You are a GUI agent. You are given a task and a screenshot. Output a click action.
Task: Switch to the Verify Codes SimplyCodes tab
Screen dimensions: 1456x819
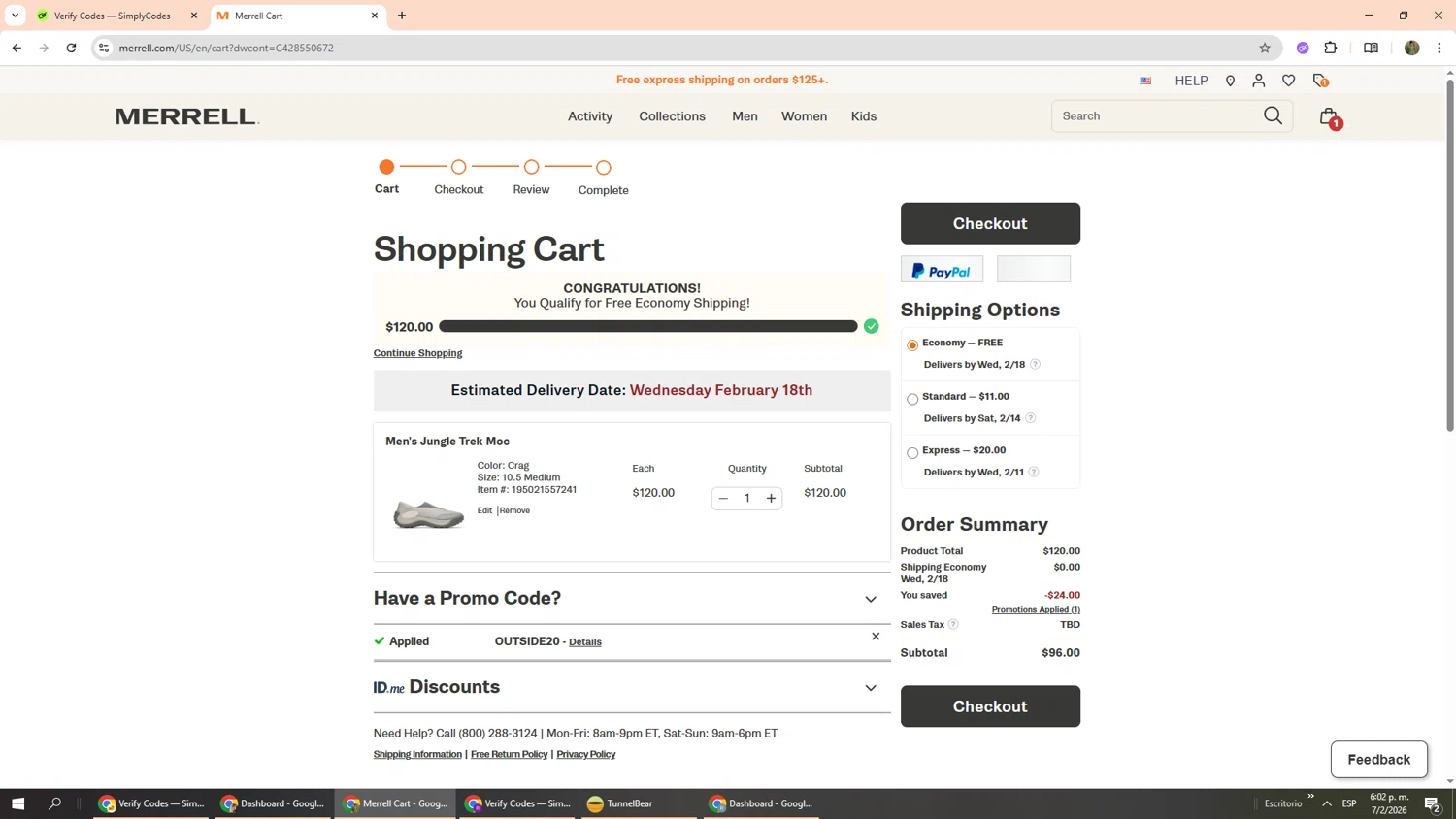point(117,16)
